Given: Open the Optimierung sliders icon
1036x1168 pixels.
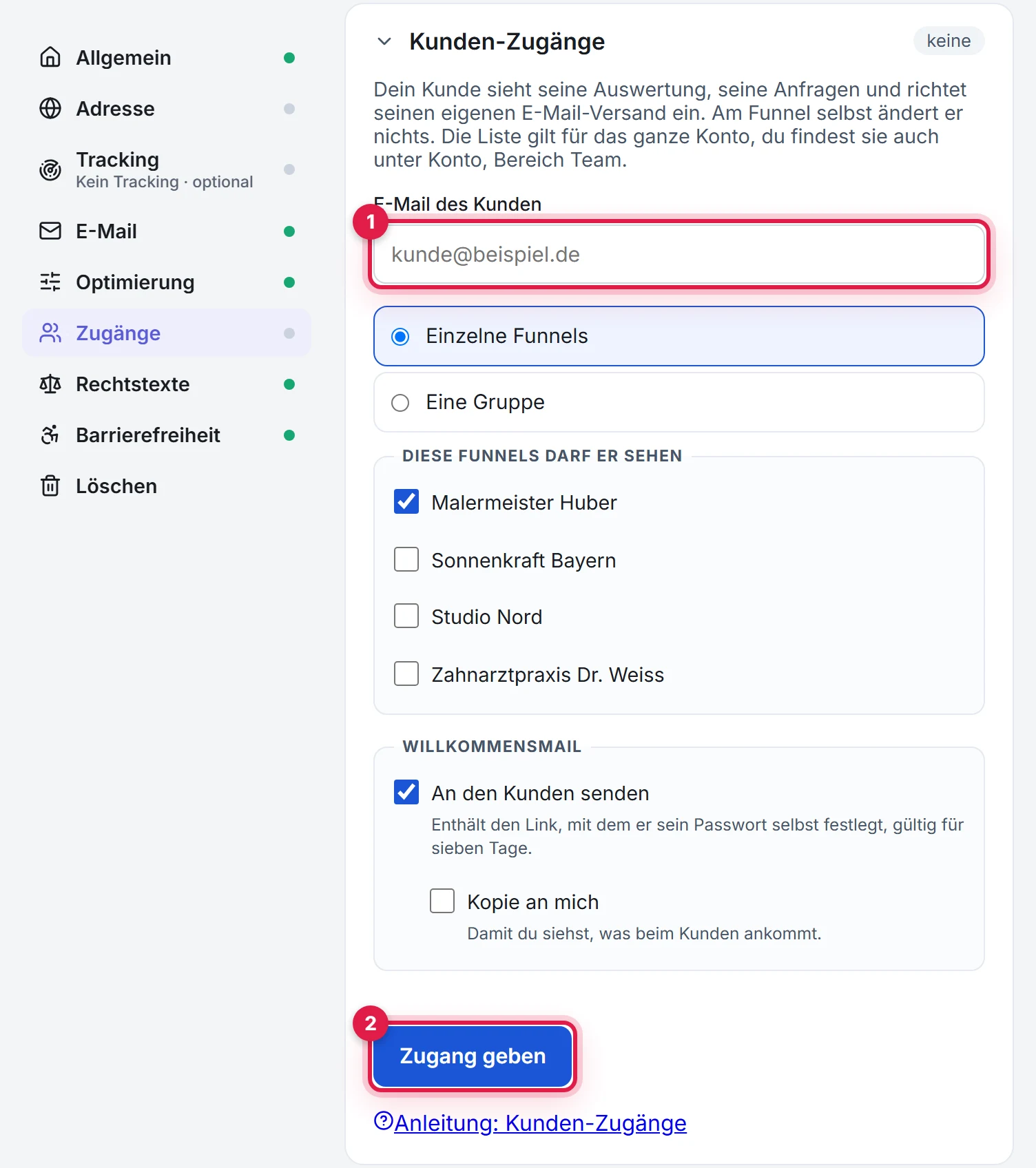Looking at the screenshot, I should (50, 282).
